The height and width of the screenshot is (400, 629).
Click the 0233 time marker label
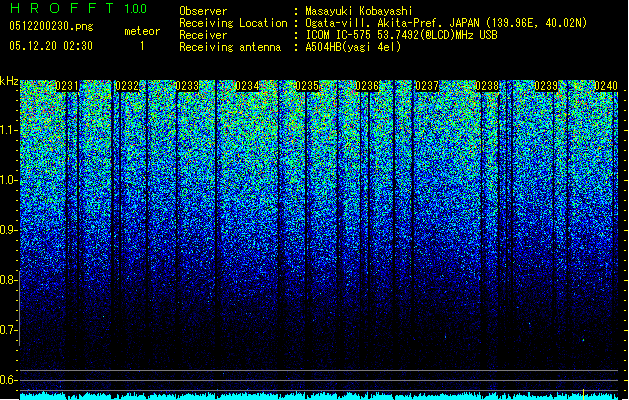coord(187,86)
